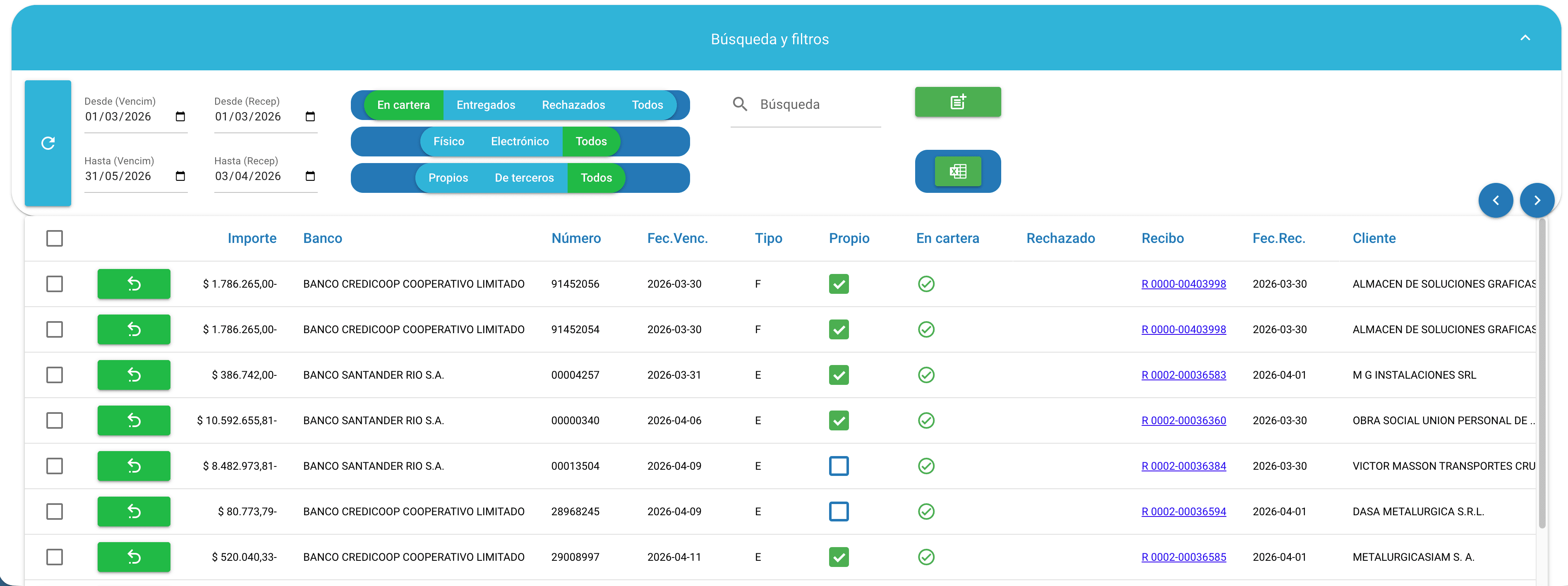Click En cartera check icon for cheque 00000340
The height and width of the screenshot is (586, 1568).
click(926, 420)
